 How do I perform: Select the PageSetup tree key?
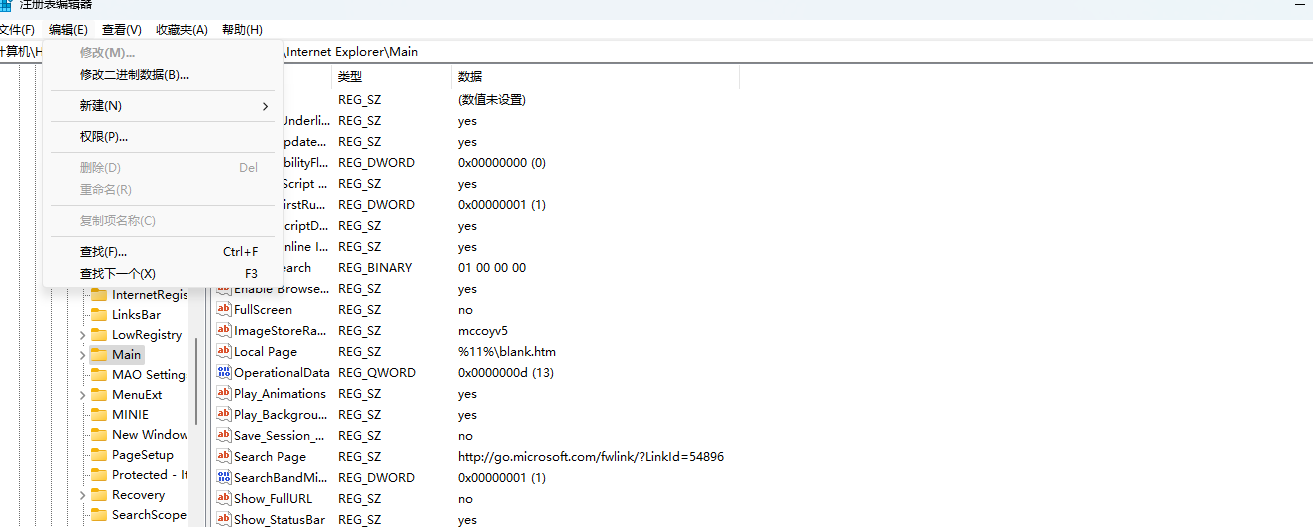(x=143, y=455)
